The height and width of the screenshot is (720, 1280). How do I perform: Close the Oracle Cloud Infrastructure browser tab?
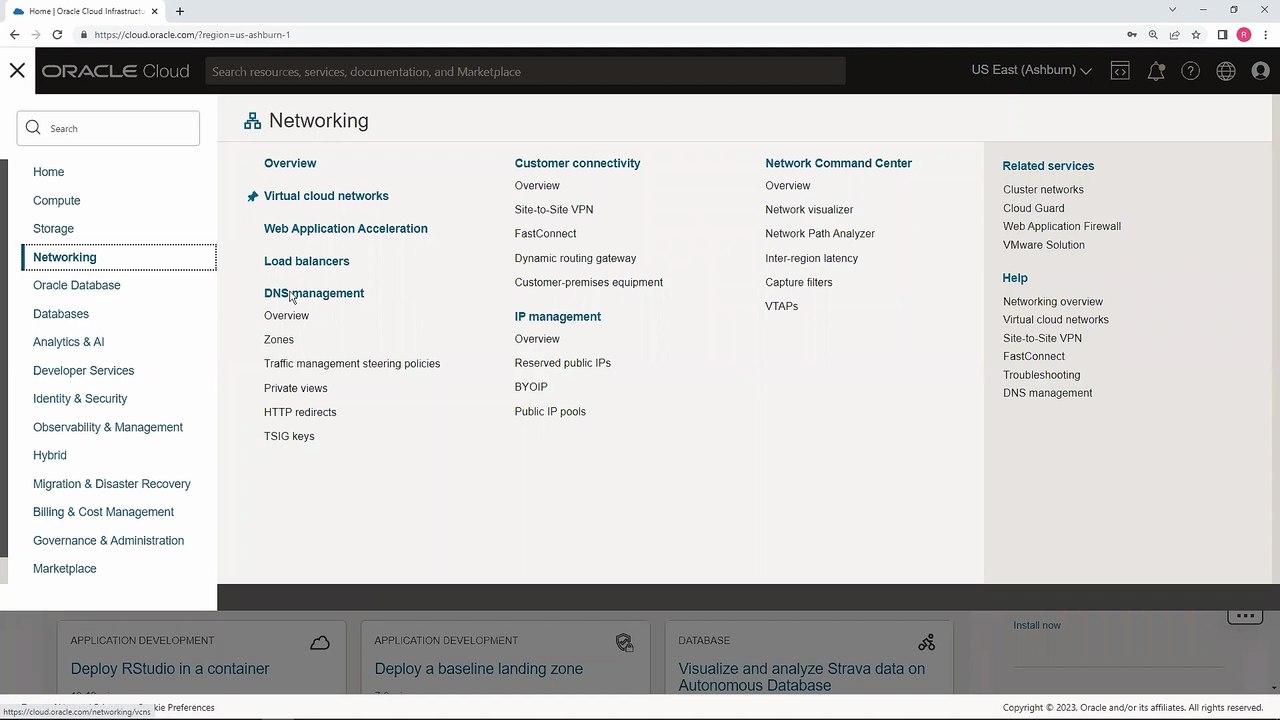155,11
